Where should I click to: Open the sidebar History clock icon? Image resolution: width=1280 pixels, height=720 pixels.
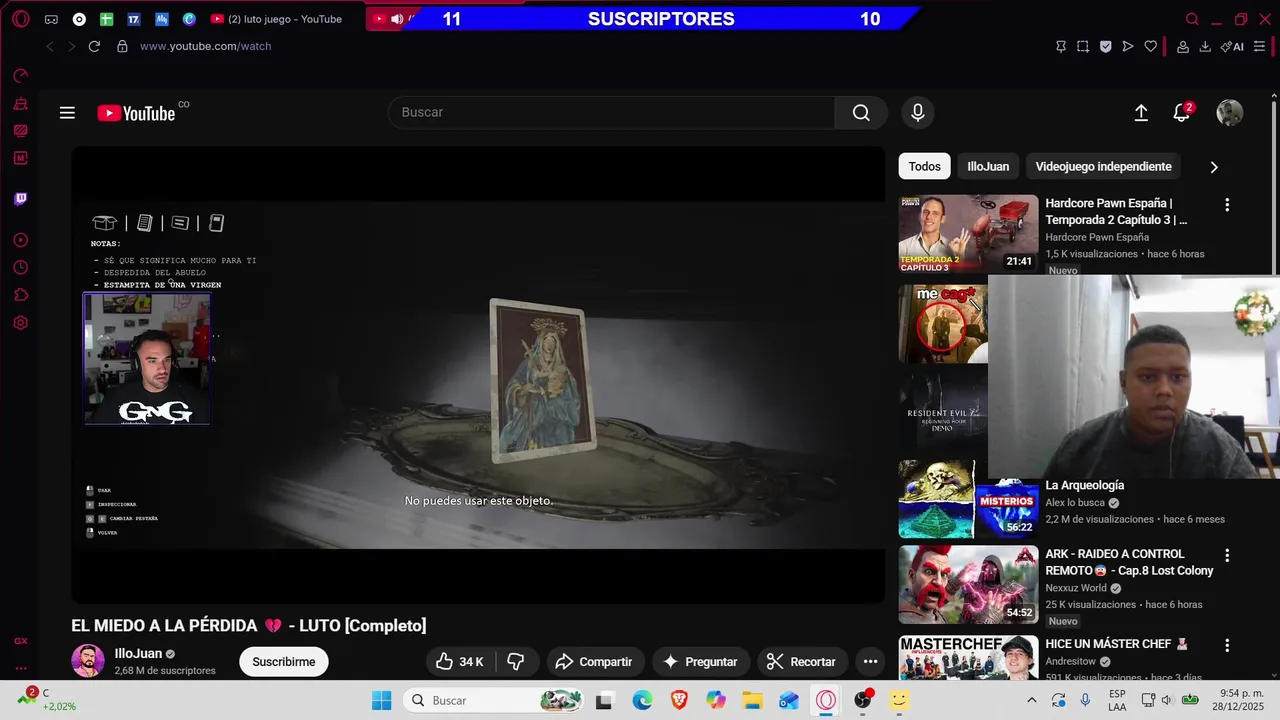click(x=21, y=268)
